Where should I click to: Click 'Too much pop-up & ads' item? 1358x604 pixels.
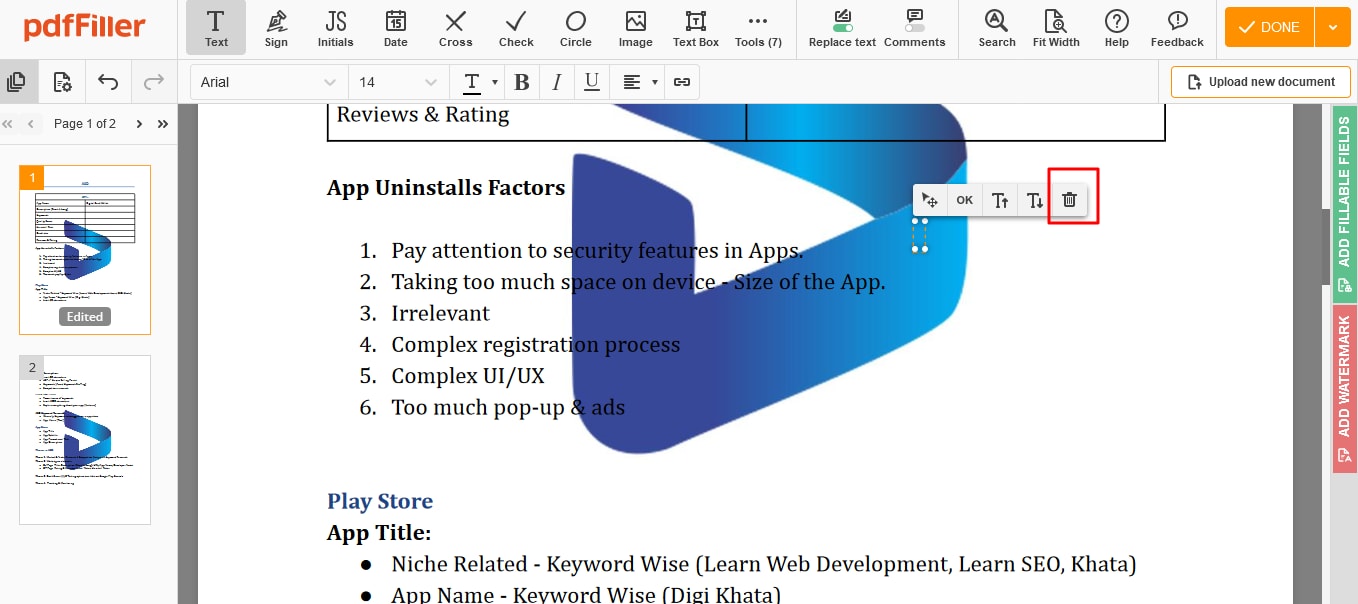point(508,407)
